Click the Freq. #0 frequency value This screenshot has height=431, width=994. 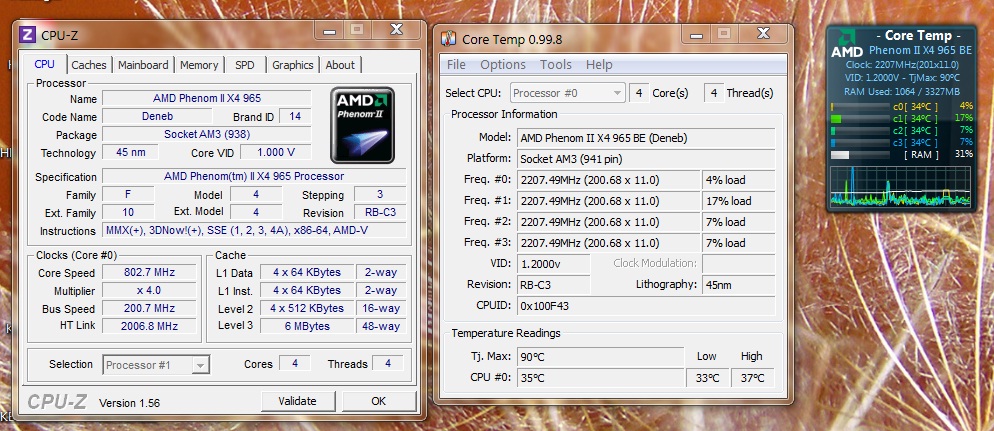tap(609, 180)
